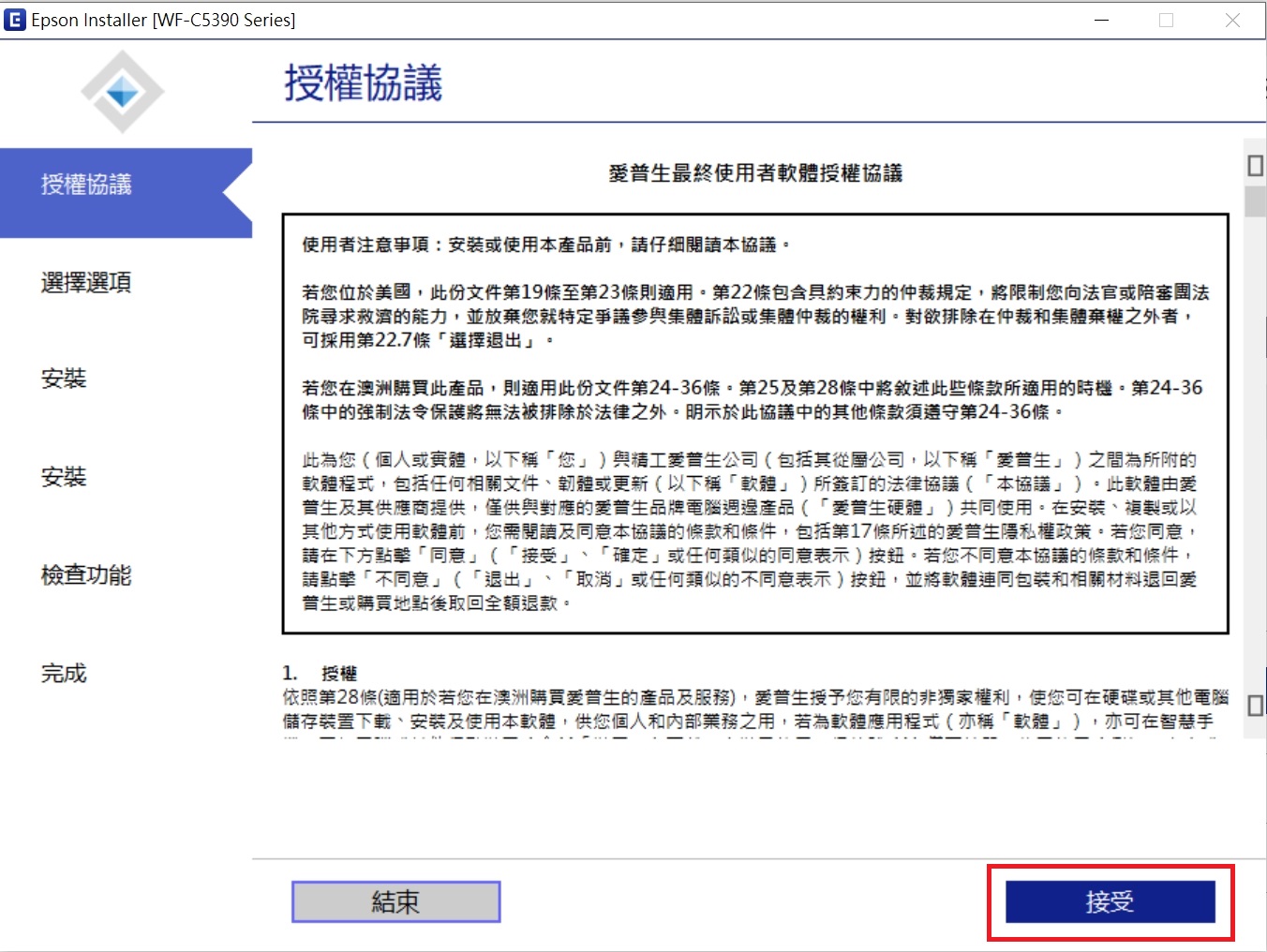Image resolution: width=1267 pixels, height=952 pixels.
Task: Select the 授權協議 step in the sidebar
Action: (x=127, y=193)
